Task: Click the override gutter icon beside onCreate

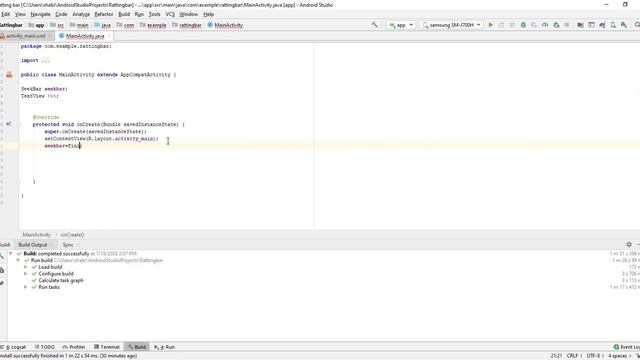Action: (9, 124)
